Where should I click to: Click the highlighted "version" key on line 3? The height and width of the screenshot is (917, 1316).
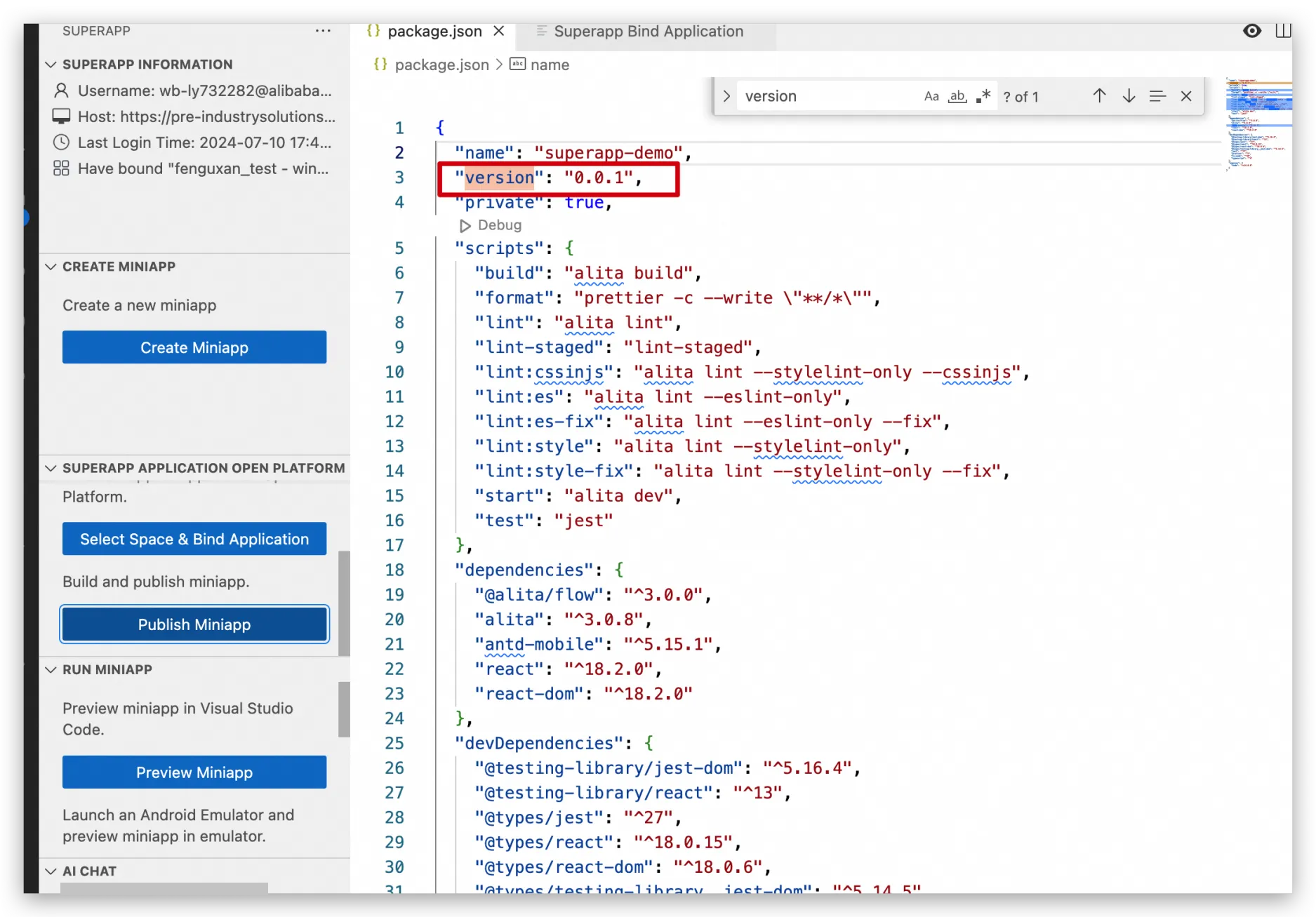(x=499, y=178)
